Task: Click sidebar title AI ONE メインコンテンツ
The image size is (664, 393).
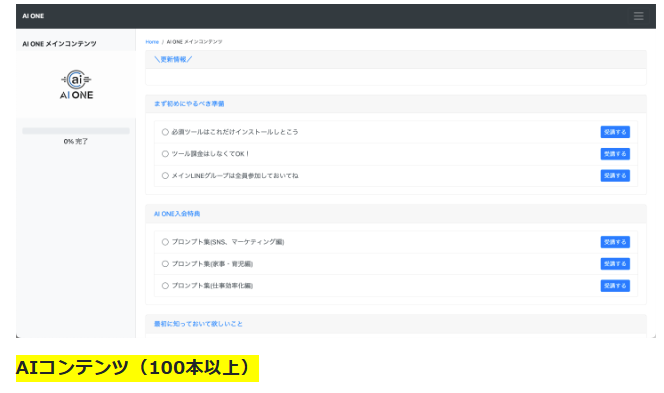Action: tap(59, 44)
